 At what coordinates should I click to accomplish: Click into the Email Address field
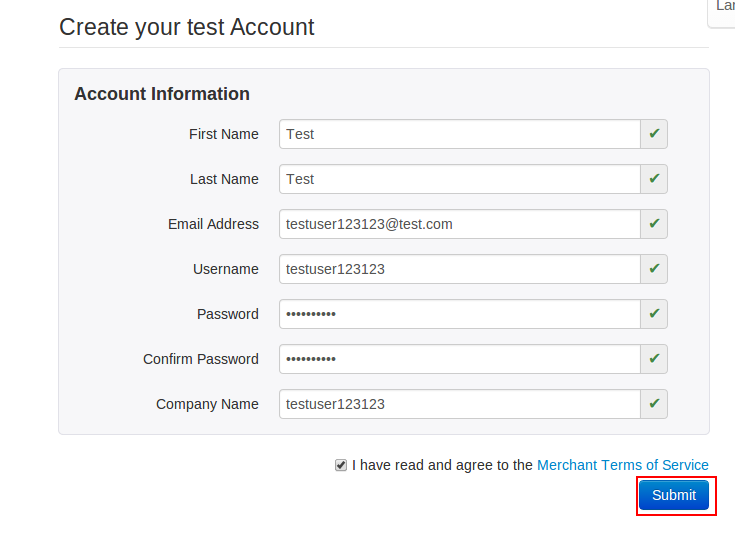tap(459, 224)
